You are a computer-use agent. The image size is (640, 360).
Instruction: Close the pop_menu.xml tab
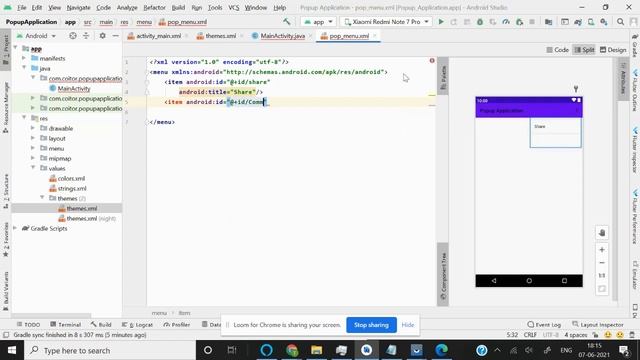coord(374,36)
